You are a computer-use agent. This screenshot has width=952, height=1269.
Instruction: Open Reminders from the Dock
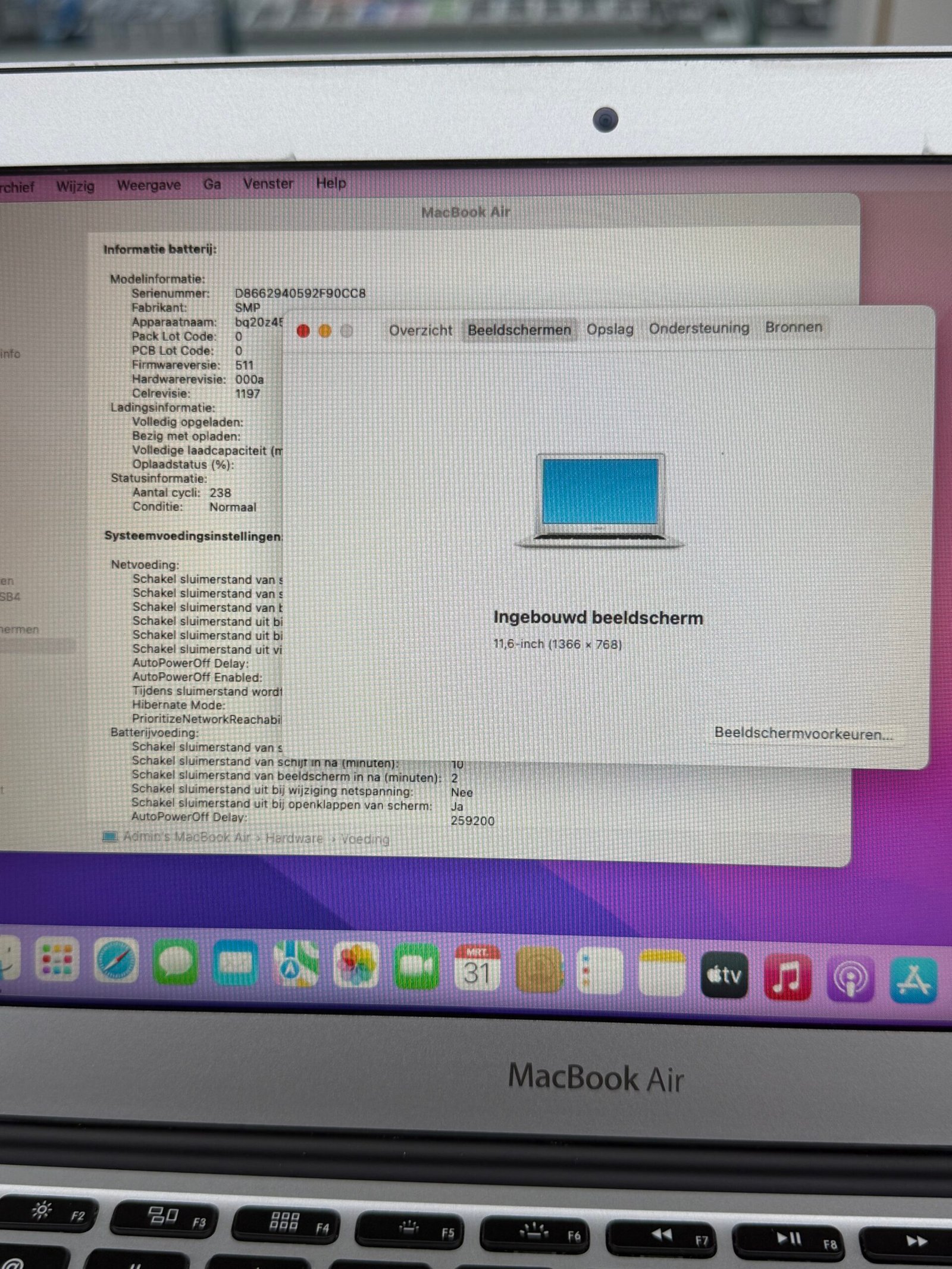pos(600,972)
